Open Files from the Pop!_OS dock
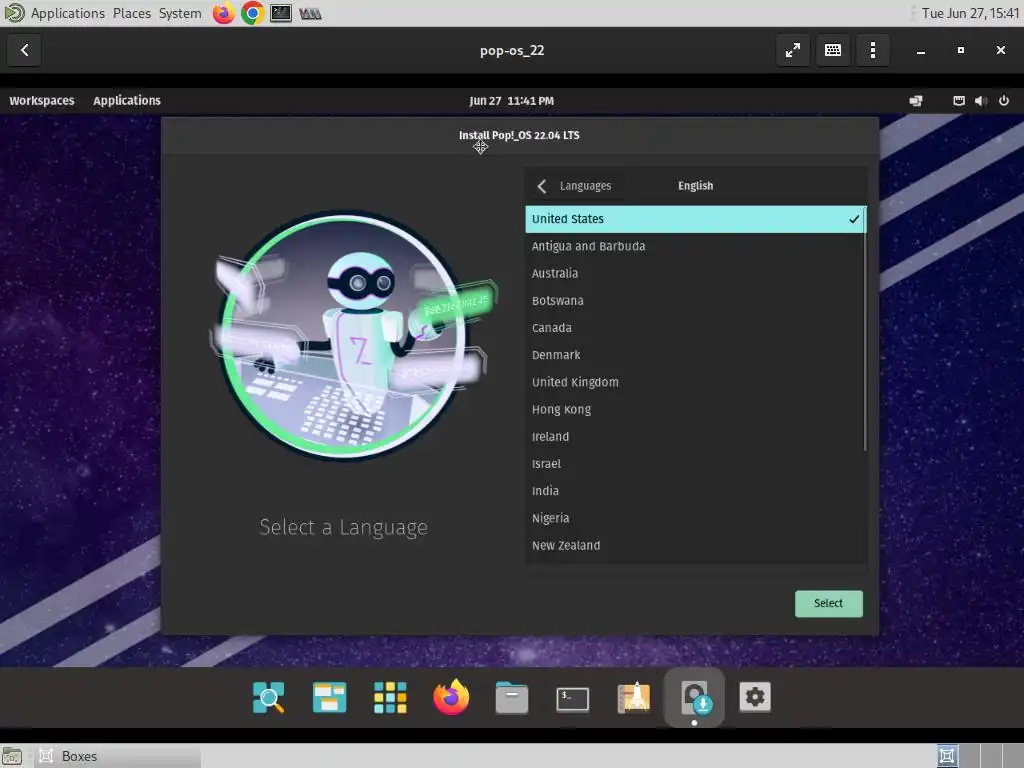1024x768 pixels. [511, 697]
